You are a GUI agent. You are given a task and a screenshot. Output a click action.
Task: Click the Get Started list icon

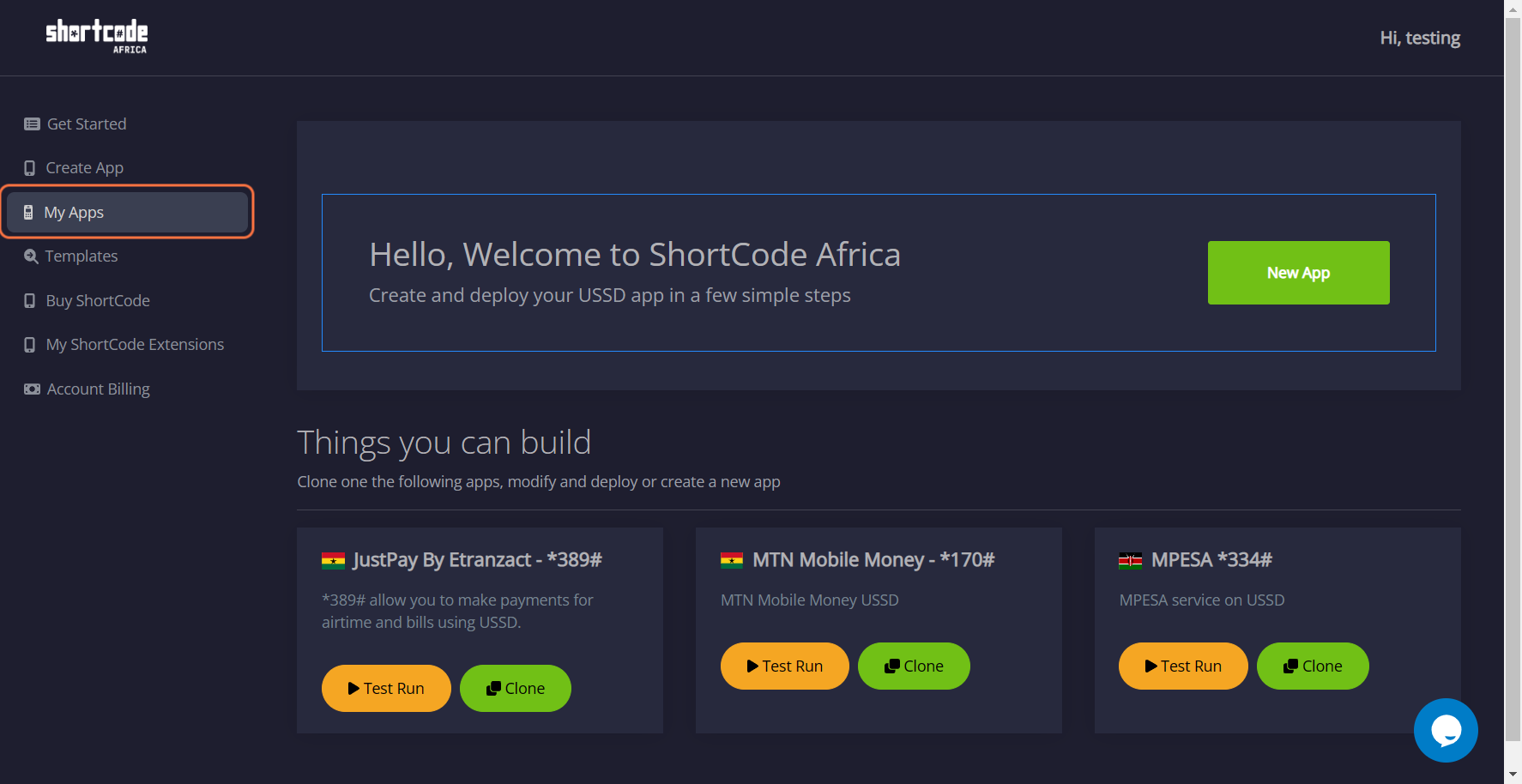32,124
